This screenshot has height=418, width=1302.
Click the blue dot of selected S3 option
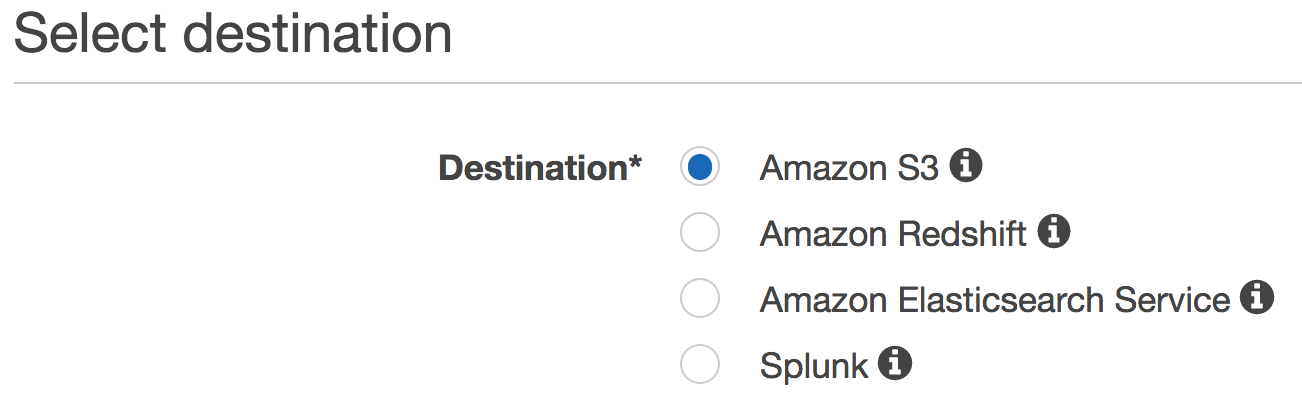tap(700, 167)
